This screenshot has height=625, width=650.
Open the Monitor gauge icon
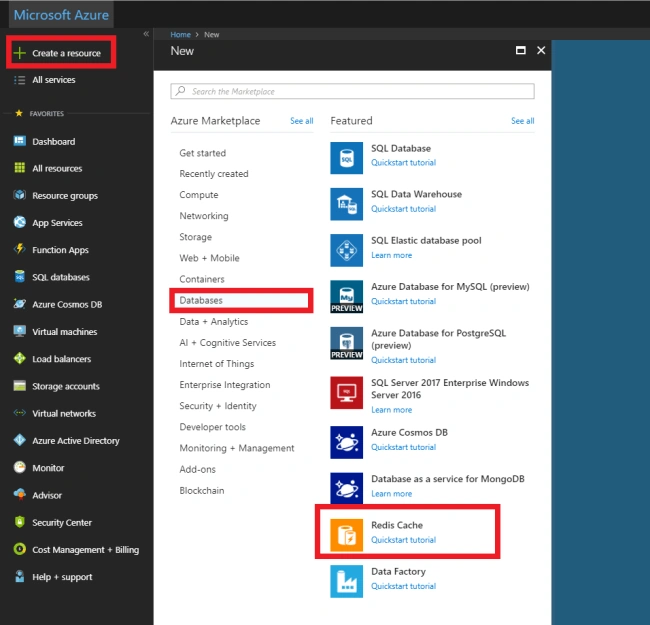click(x=19, y=468)
